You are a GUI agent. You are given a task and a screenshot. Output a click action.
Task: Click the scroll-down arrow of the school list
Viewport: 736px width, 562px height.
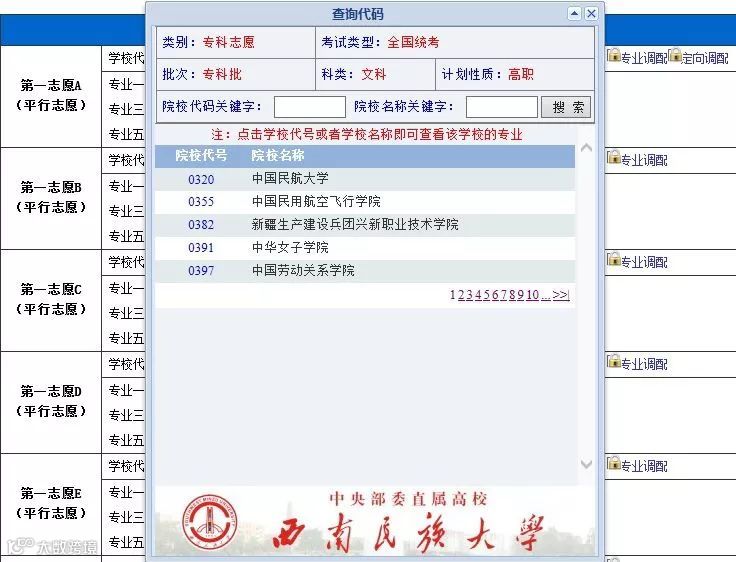[x=586, y=464]
